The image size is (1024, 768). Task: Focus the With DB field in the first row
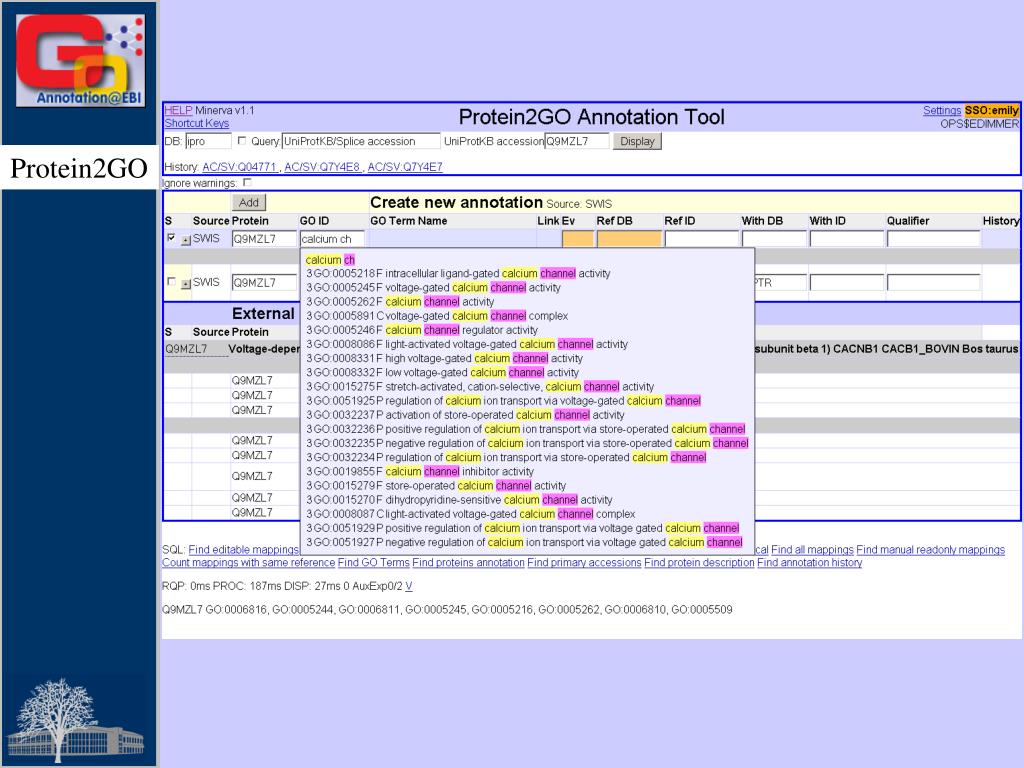[773, 239]
